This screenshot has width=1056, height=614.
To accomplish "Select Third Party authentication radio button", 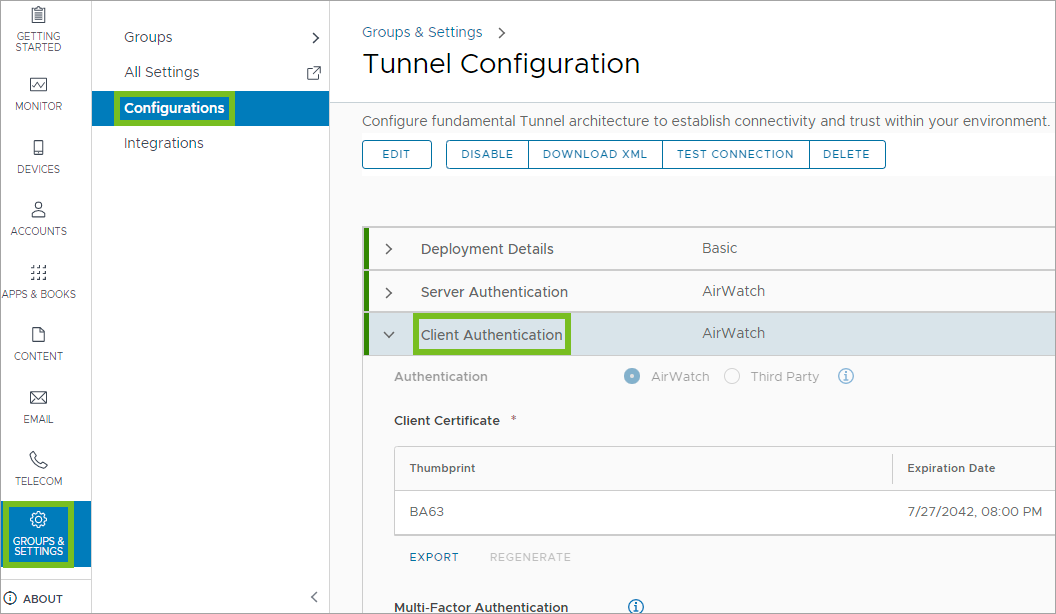I will coord(732,376).
